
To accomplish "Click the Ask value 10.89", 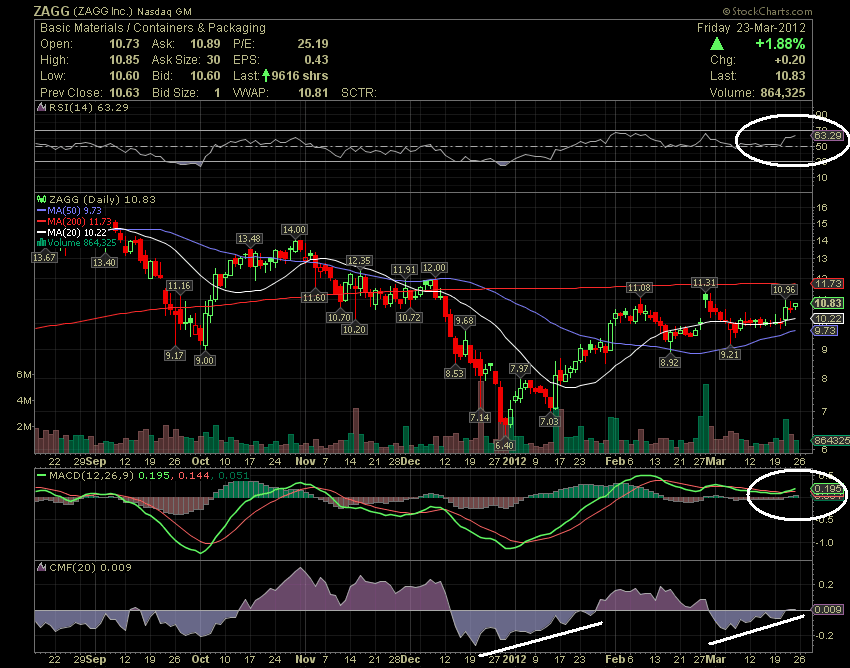I will pos(205,44).
